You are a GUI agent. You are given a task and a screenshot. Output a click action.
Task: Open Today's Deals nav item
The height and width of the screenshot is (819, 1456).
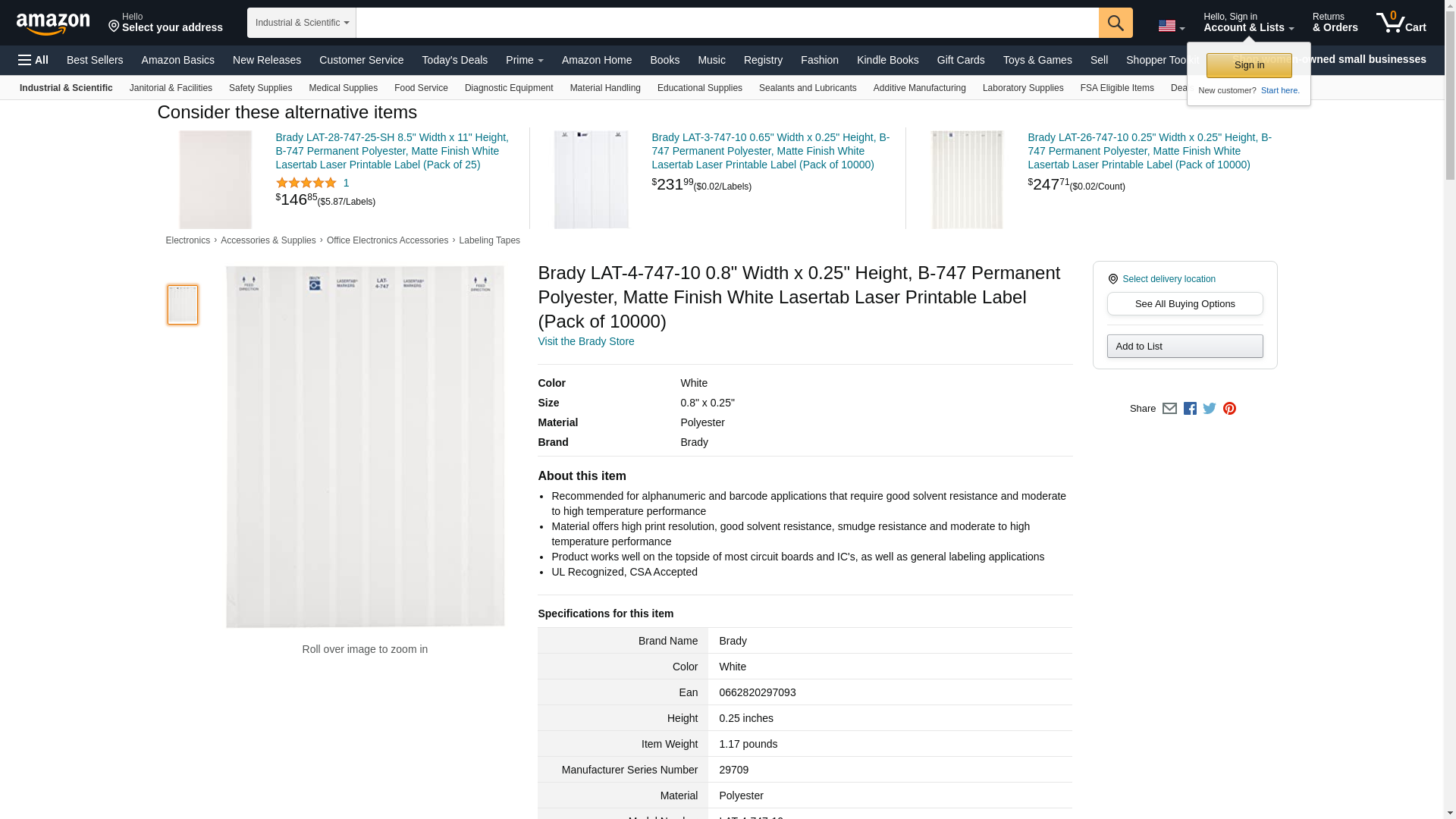454,60
